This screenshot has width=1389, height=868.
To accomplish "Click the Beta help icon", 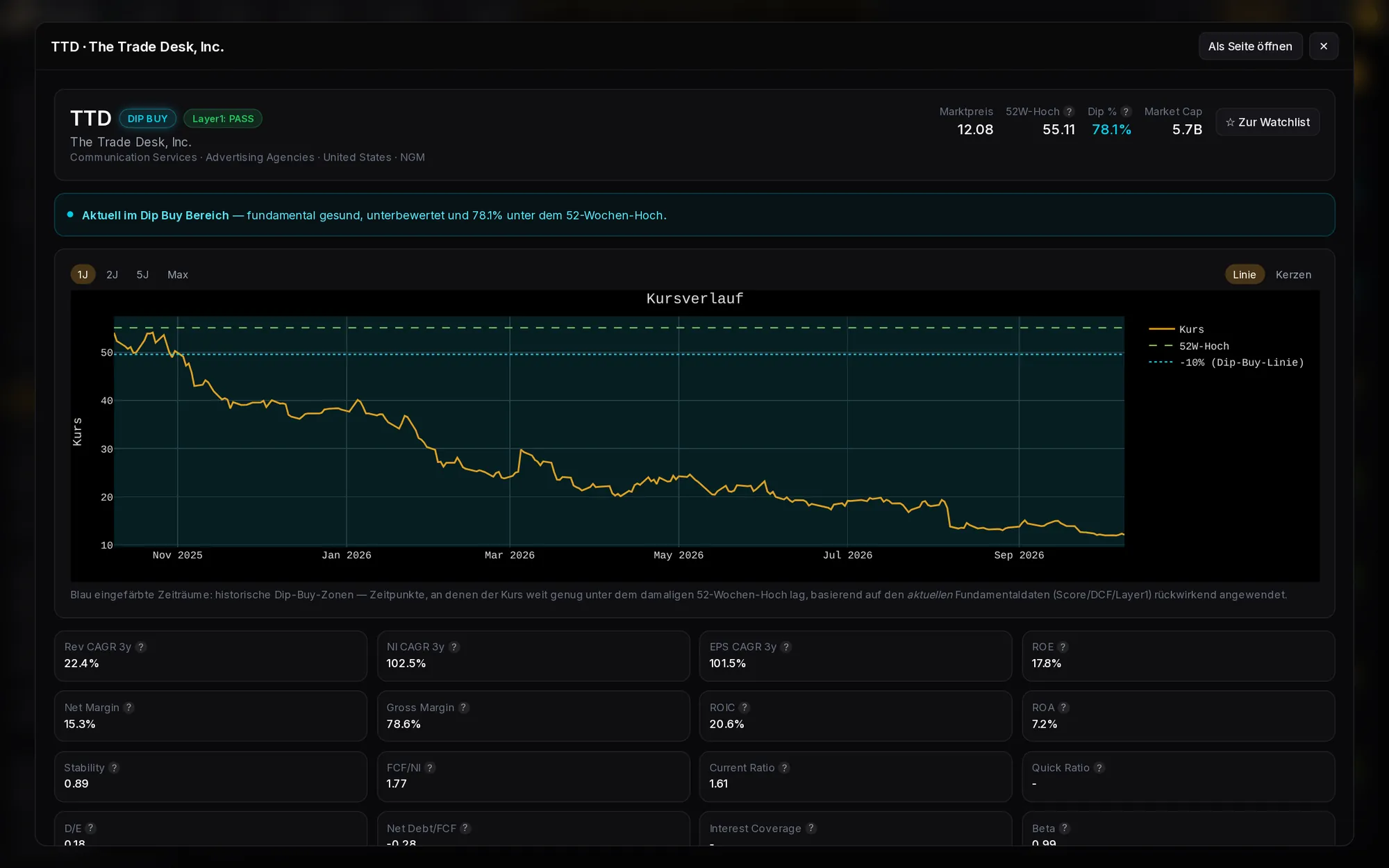I will point(1065,828).
